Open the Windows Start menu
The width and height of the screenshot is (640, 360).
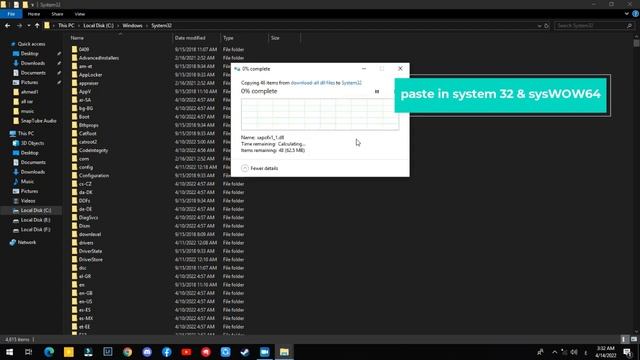[x=9, y=352]
